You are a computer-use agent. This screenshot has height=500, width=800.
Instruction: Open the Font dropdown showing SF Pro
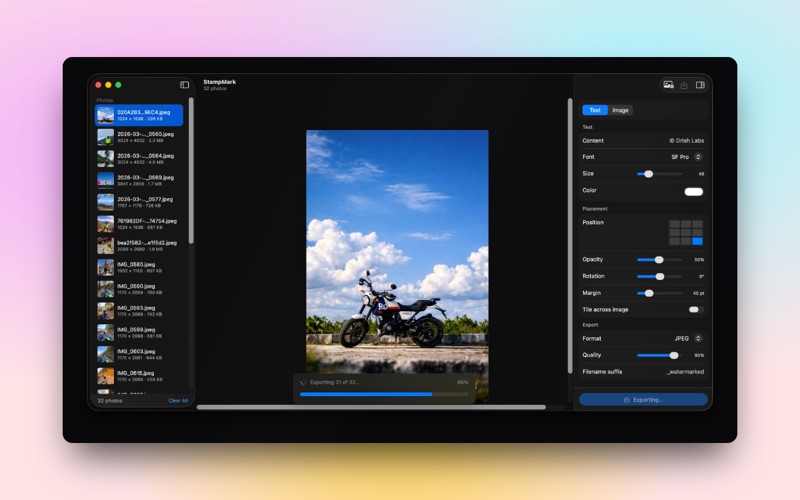687,157
